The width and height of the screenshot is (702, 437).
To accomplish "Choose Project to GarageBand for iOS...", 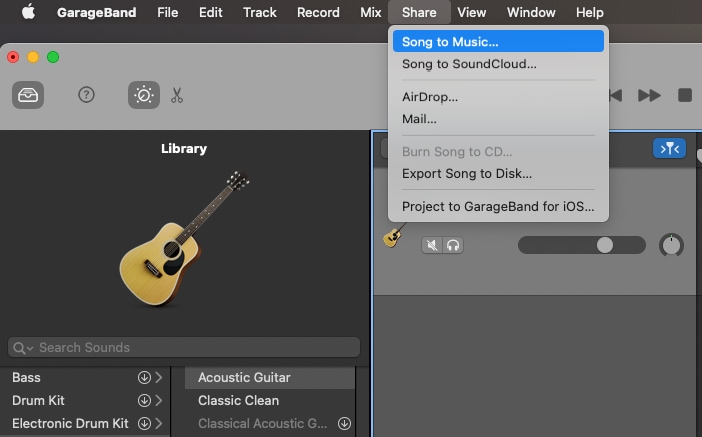I will [498, 206].
